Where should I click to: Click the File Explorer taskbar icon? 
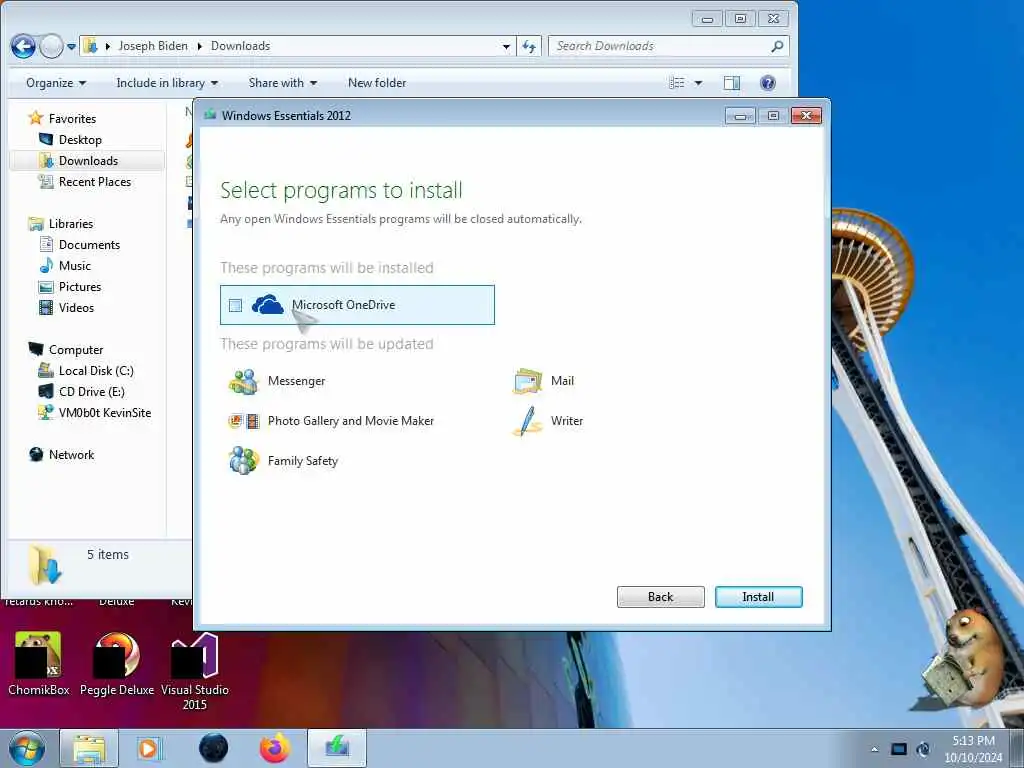pyautogui.click(x=89, y=748)
